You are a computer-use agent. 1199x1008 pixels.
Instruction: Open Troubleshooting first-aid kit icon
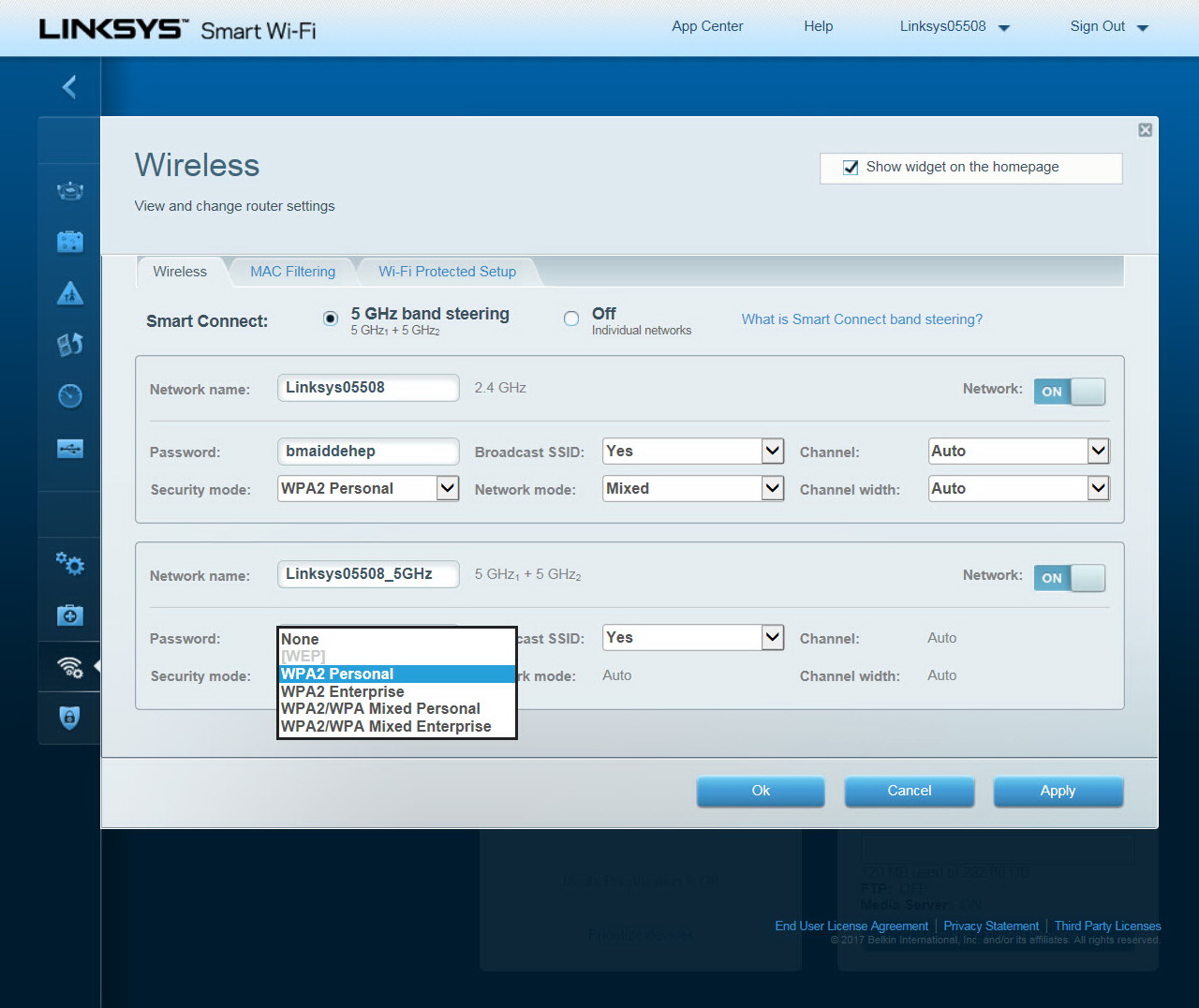click(x=70, y=615)
